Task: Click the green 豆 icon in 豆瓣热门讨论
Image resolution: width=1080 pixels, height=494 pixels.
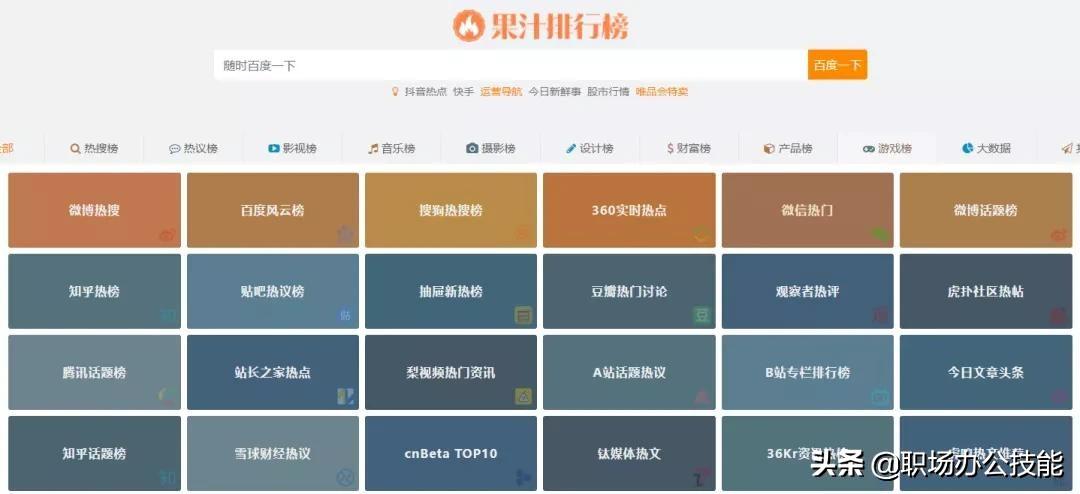Action: pos(702,316)
